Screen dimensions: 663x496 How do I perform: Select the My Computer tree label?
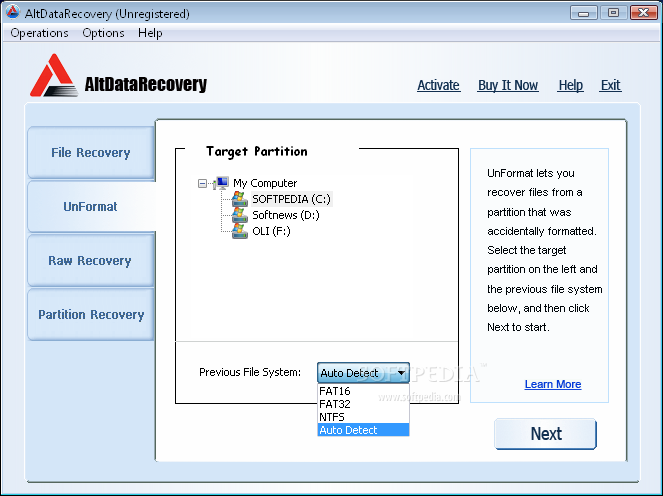(x=265, y=183)
